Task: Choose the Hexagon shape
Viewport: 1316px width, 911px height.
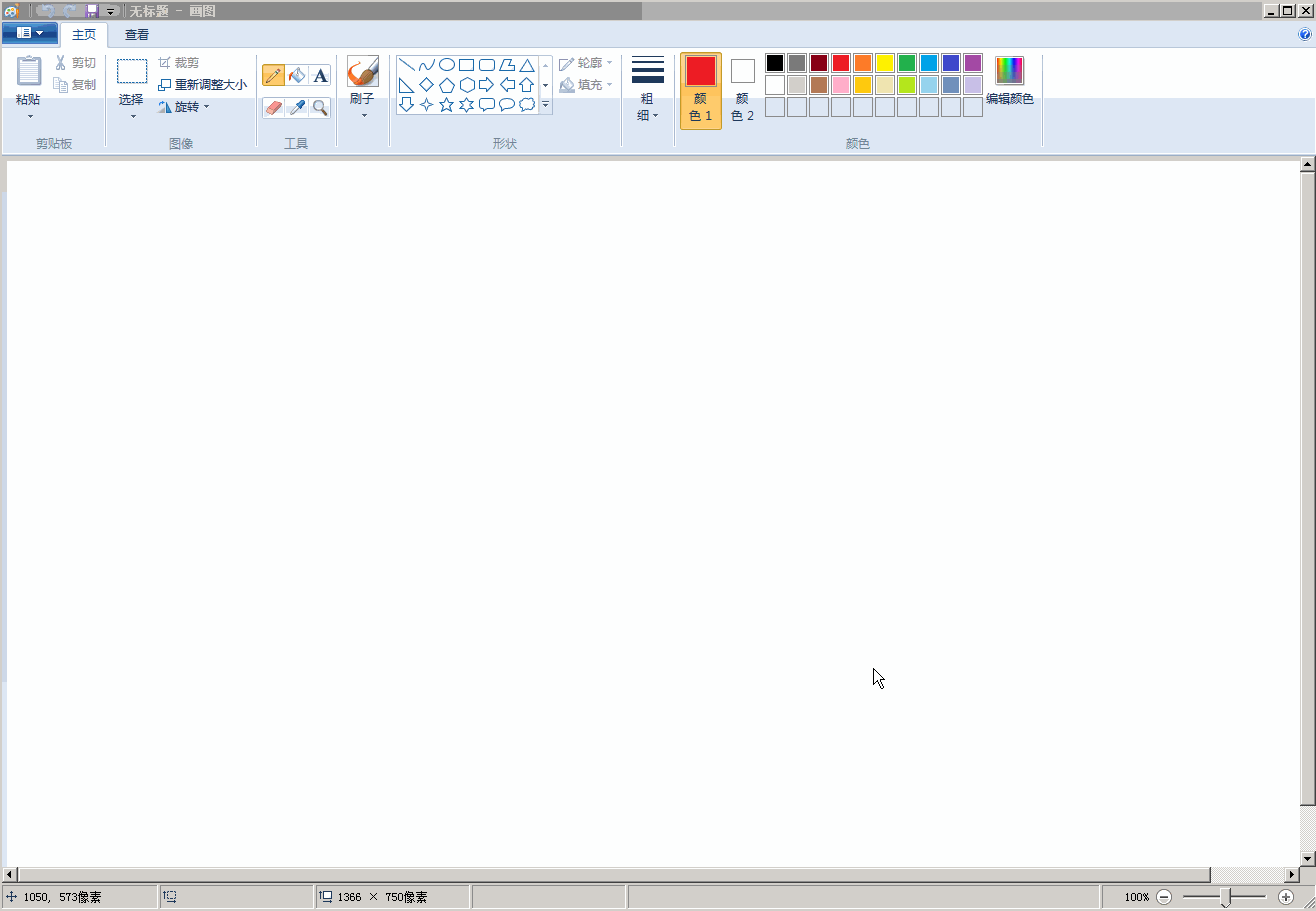Action: (x=467, y=85)
